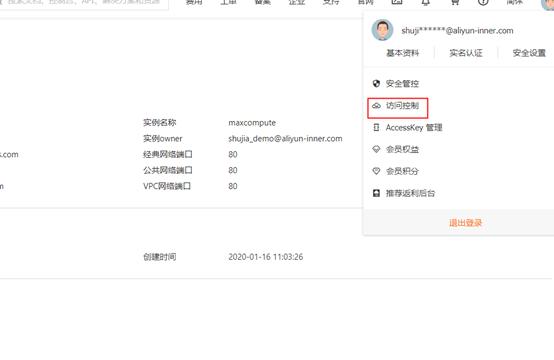The image size is (554, 360).
Task: Click the instance name value maxcompute
Action: click(252, 123)
